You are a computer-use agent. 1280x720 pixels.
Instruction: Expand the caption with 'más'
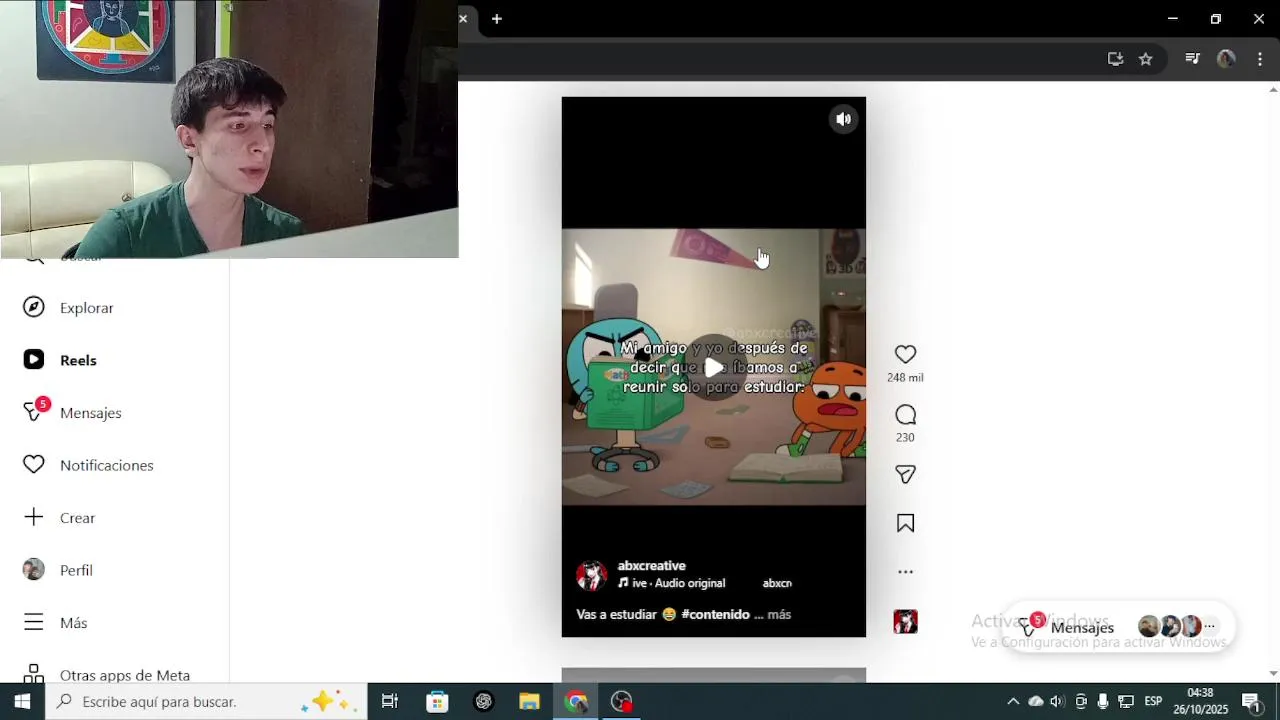point(779,614)
